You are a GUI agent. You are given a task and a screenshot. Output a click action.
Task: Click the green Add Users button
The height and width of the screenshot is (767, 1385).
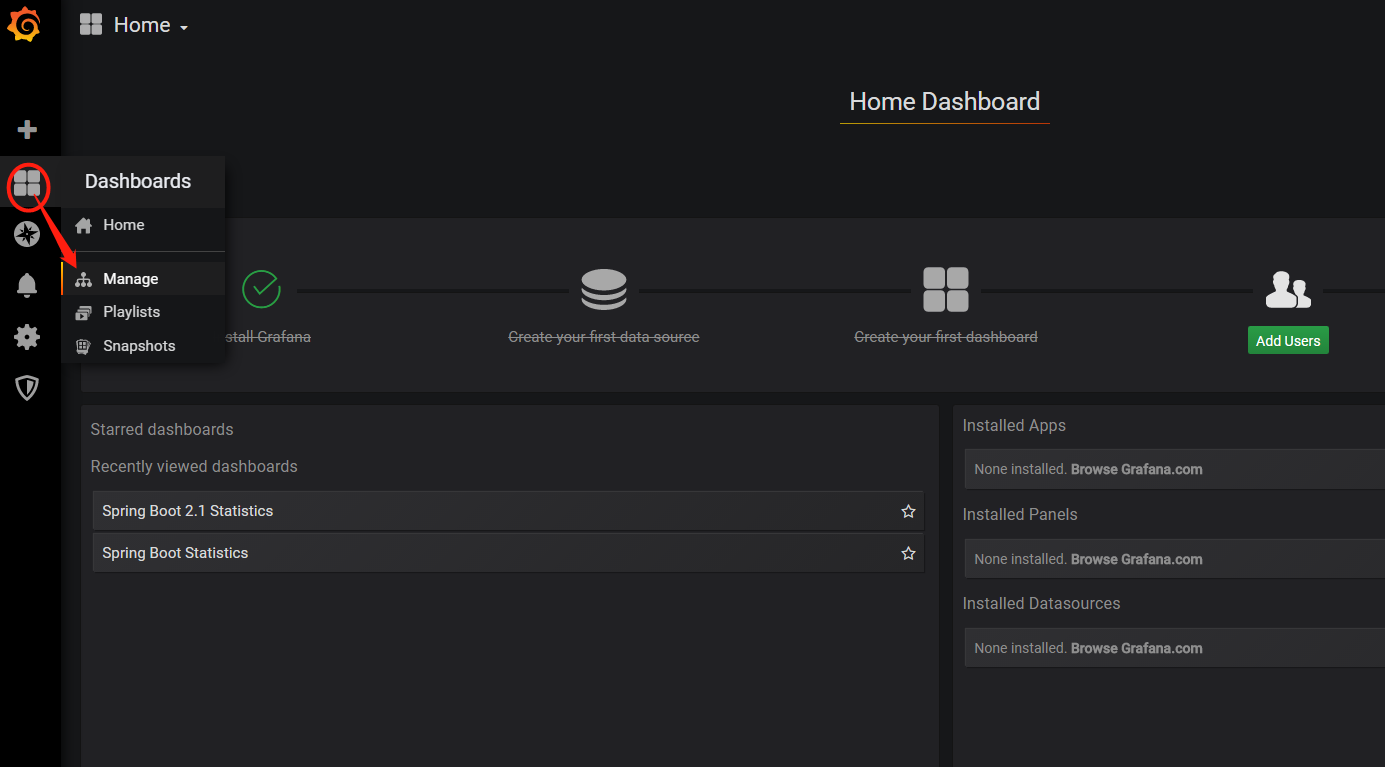coord(1288,340)
